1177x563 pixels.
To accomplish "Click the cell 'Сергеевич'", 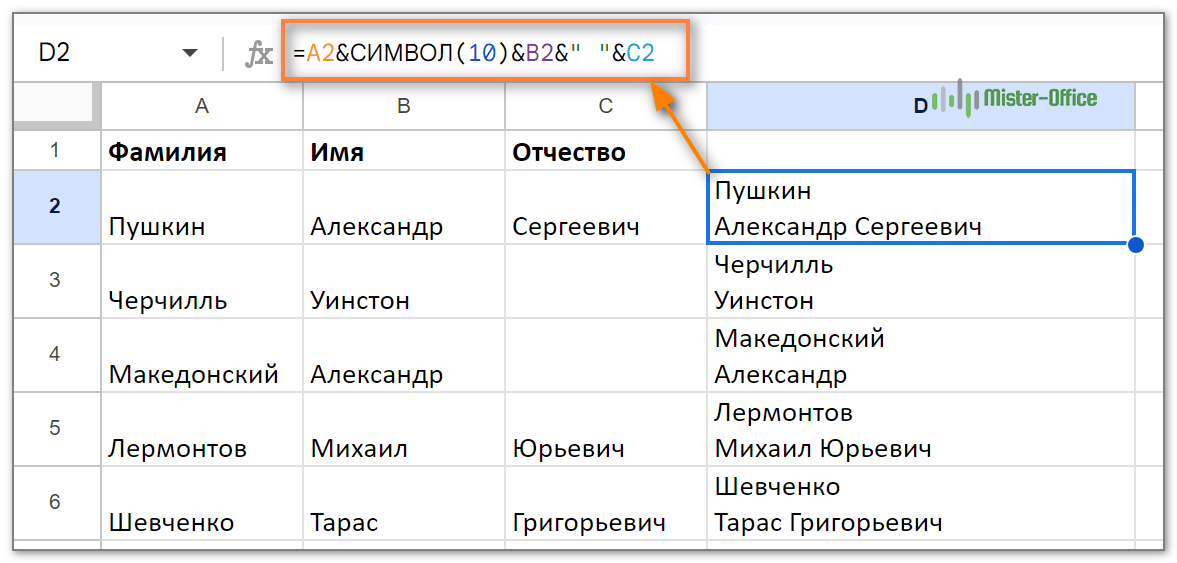I will [606, 208].
